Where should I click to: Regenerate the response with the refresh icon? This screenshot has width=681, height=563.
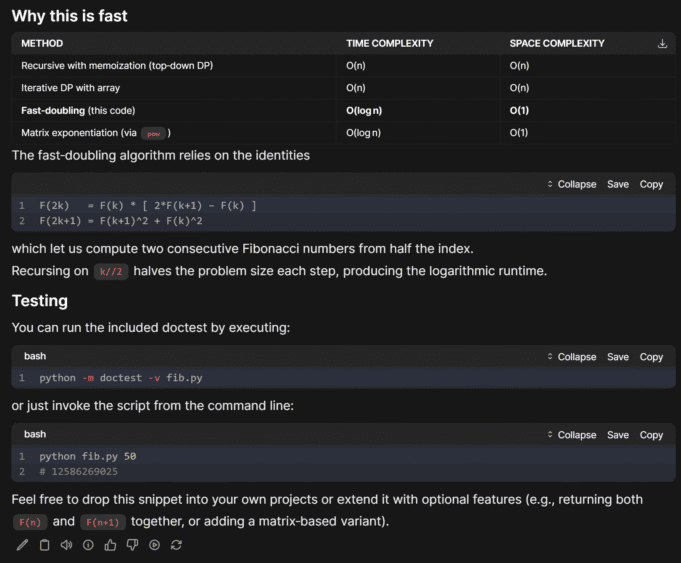tap(176, 545)
